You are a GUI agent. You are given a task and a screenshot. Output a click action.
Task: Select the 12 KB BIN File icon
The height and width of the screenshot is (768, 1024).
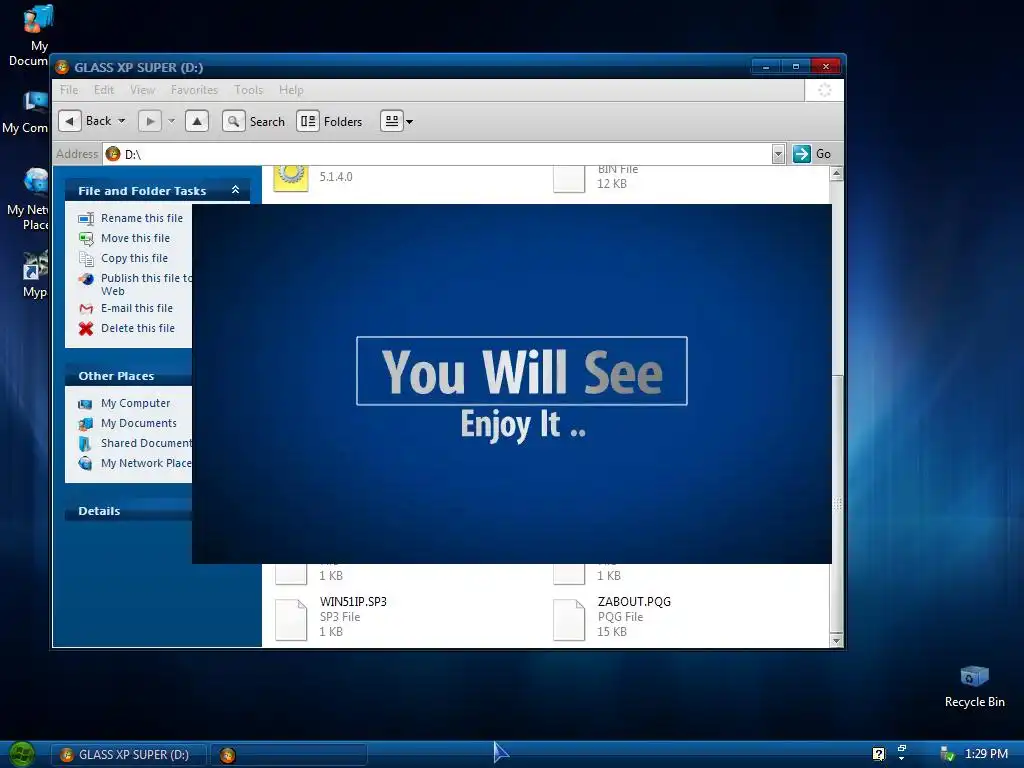point(569,179)
